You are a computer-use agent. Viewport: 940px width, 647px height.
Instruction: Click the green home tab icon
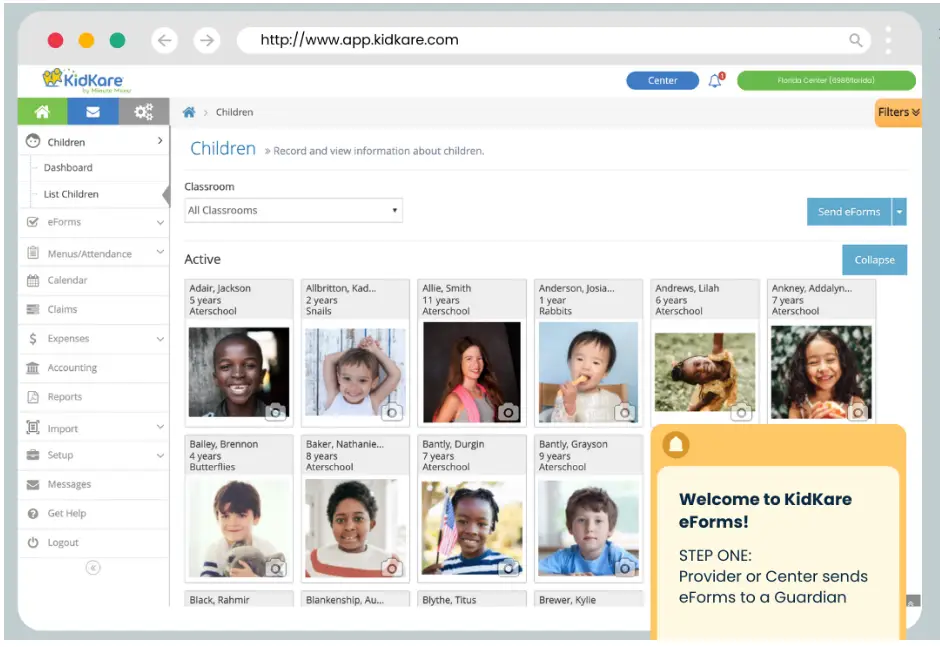coord(42,112)
